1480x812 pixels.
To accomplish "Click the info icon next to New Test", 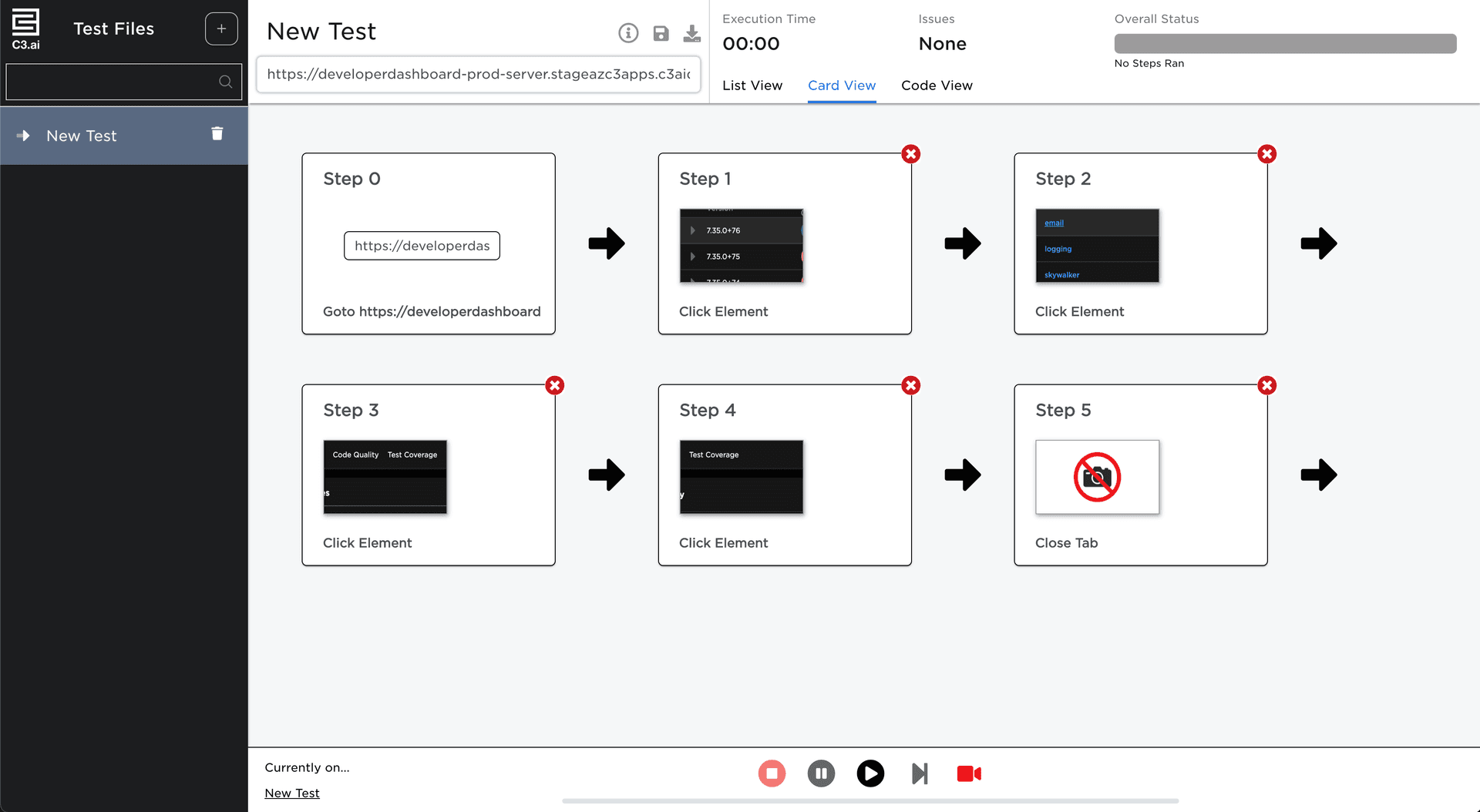I will [628, 33].
